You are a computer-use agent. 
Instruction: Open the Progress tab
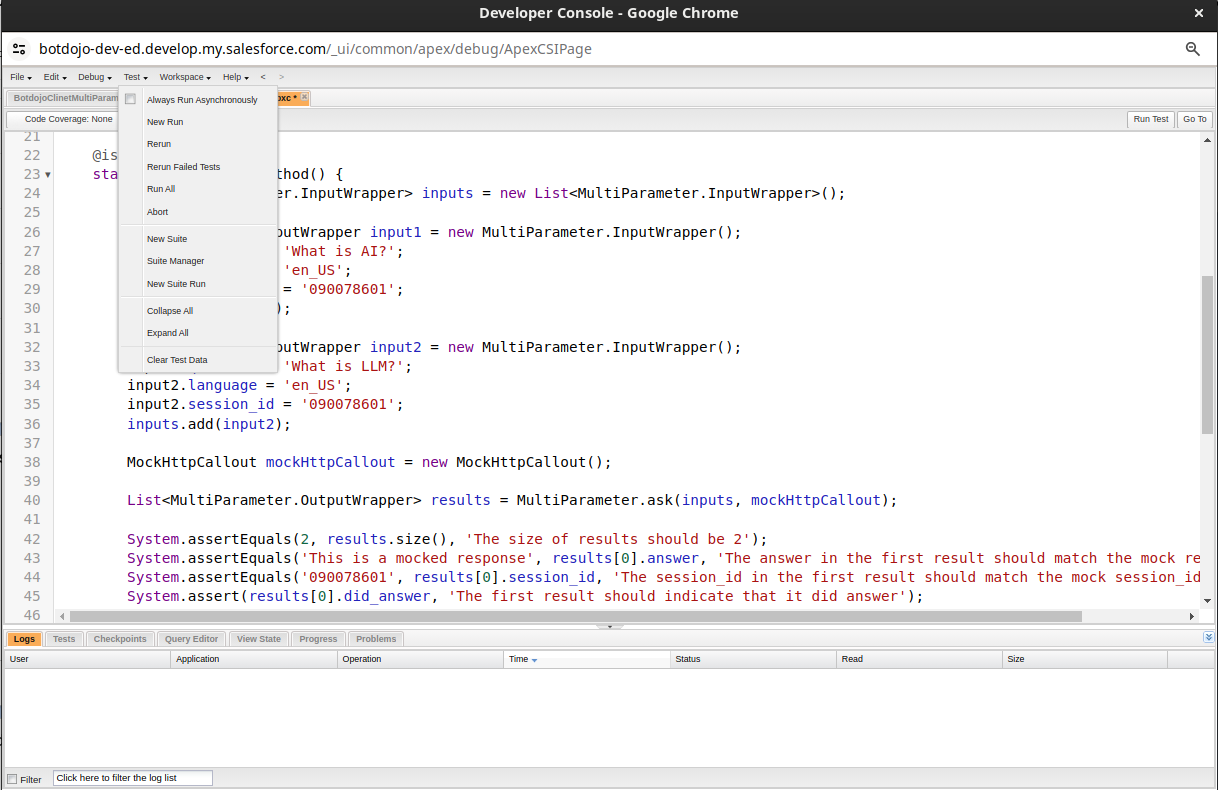coord(318,639)
